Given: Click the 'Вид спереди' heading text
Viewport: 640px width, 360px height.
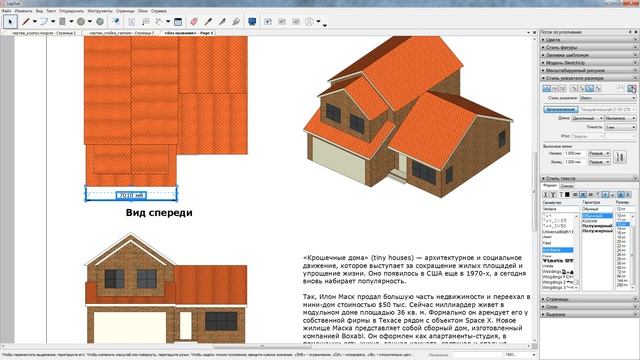Looking at the screenshot, I should click(159, 213).
